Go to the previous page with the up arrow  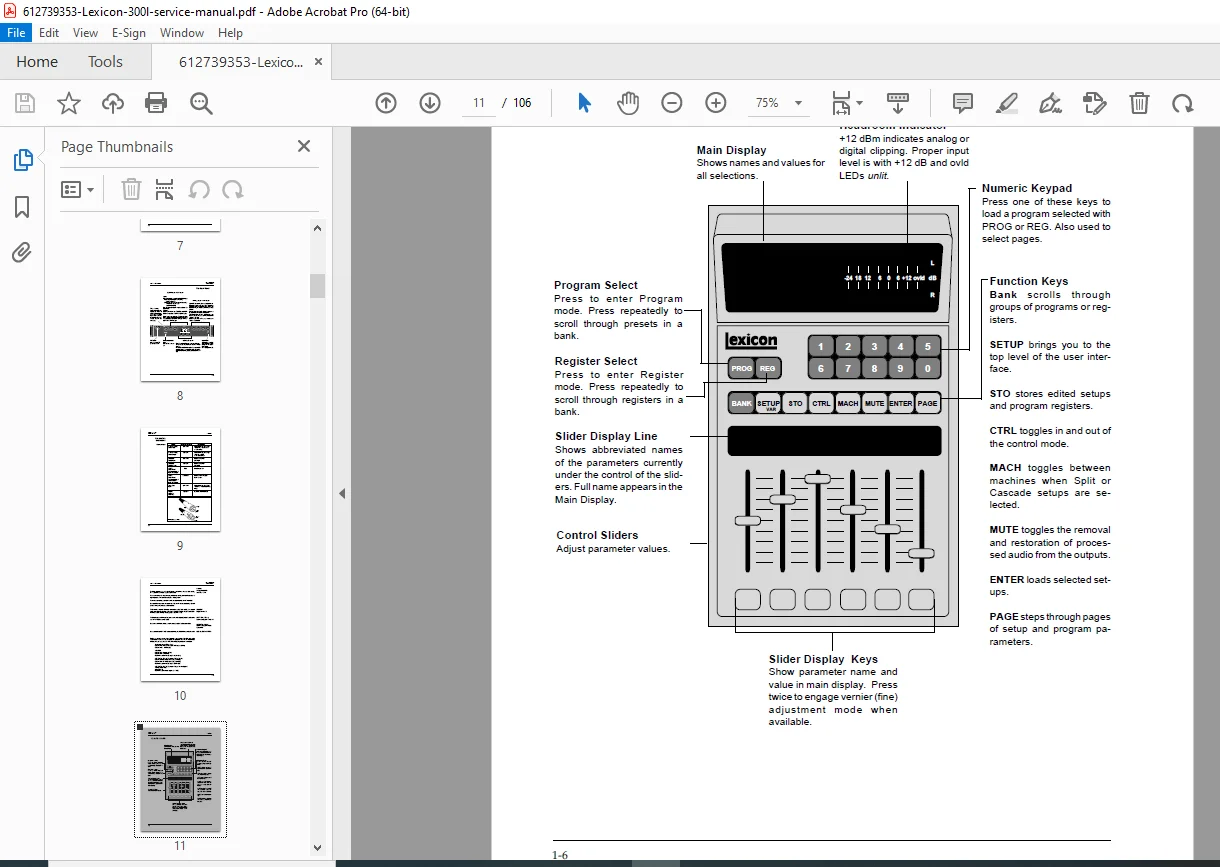click(386, 103)
